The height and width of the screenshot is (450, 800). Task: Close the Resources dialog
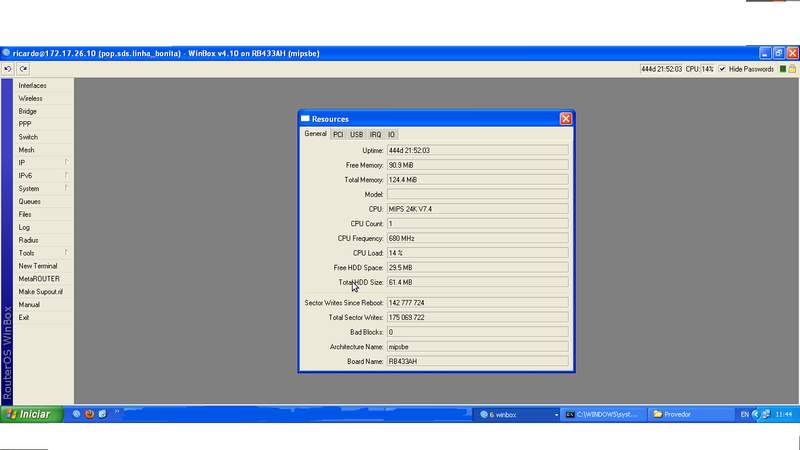(565, 119)
